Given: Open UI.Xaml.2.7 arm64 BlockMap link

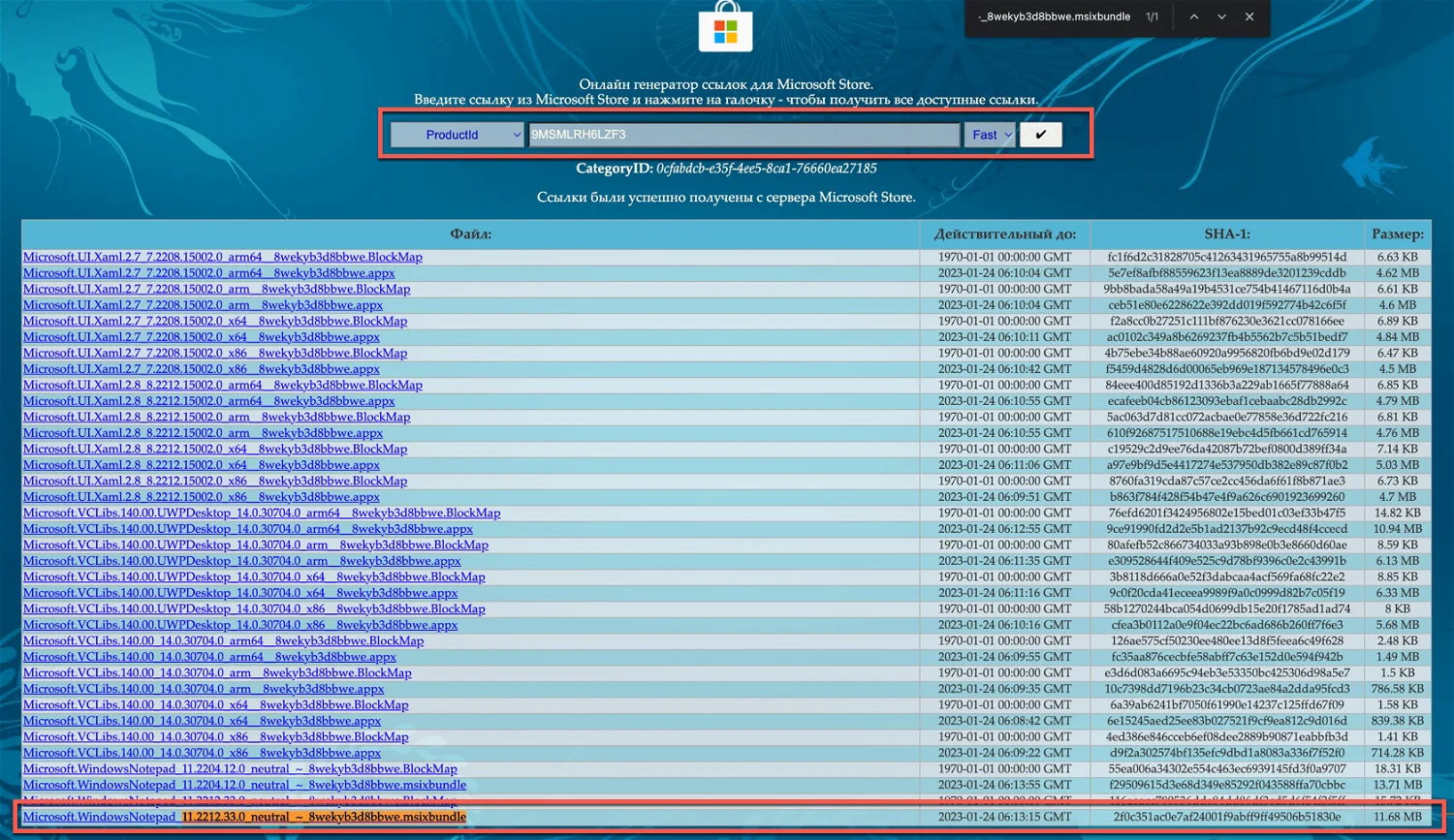Looking at the screenshot, I should 222,258.
